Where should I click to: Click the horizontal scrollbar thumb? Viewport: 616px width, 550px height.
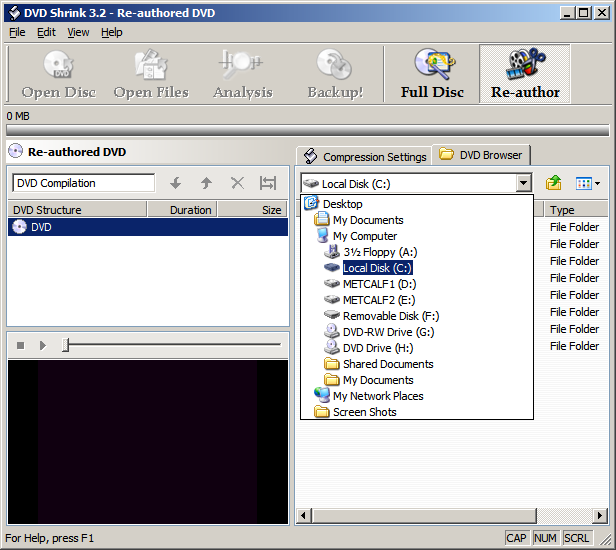pyautogui.click(x=424, y=515)
